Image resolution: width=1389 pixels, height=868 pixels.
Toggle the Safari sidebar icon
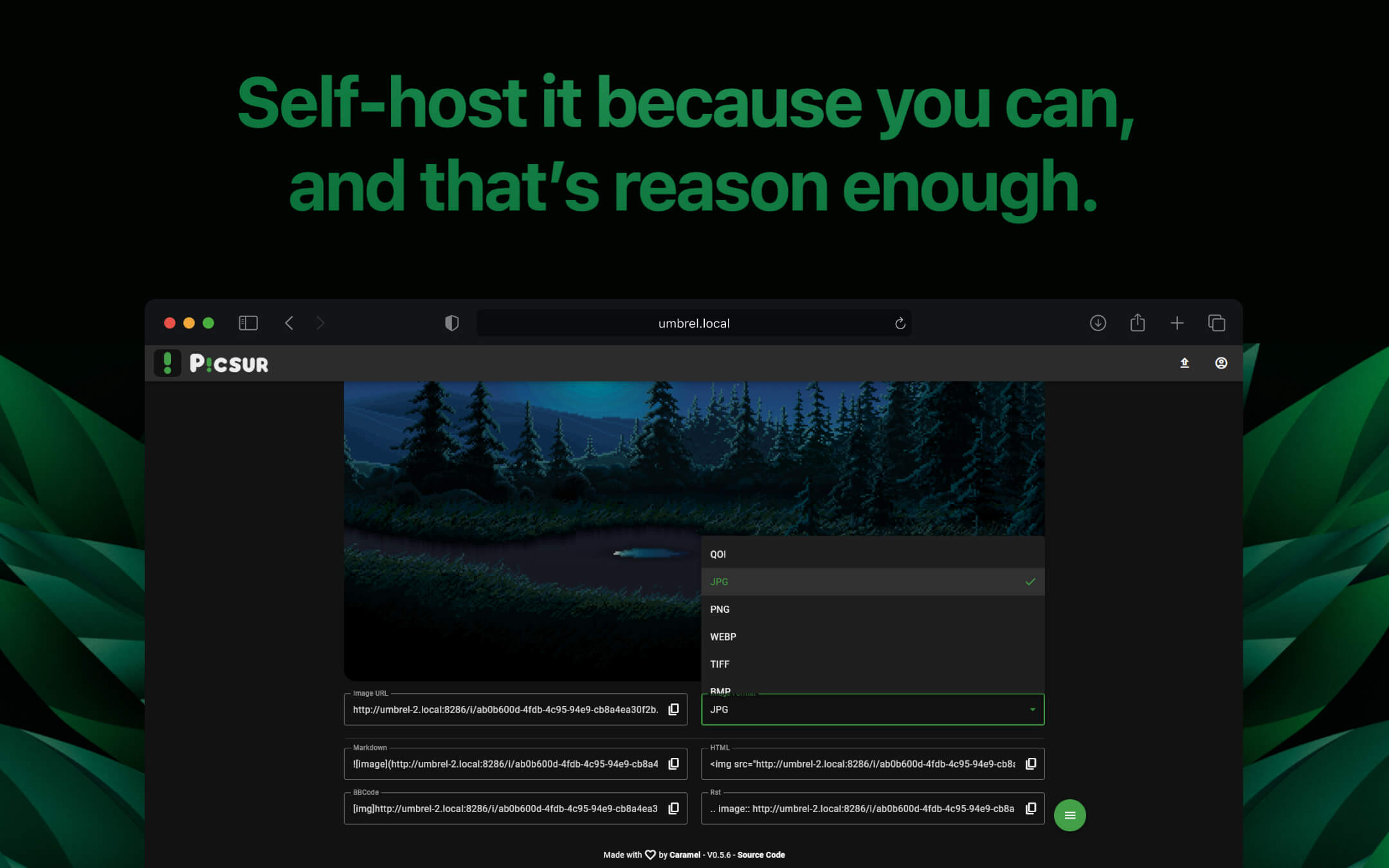click(x=248, y=323)
